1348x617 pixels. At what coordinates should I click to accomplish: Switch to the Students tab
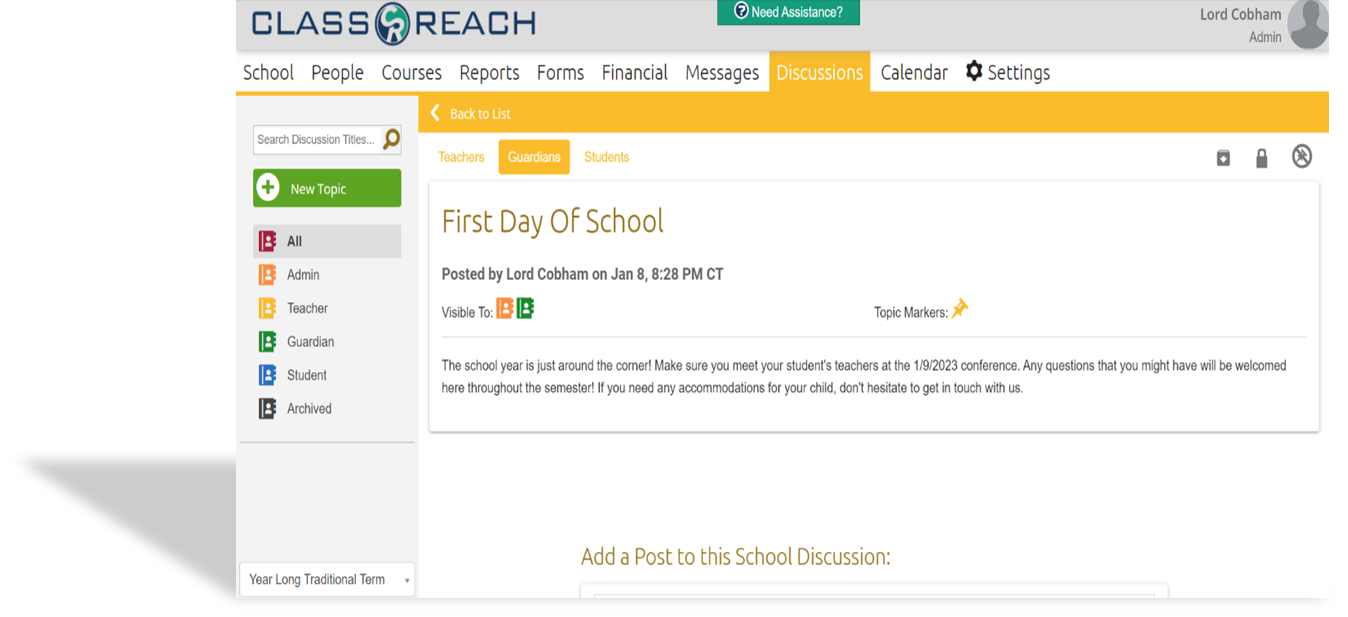[x=607, y=157]
